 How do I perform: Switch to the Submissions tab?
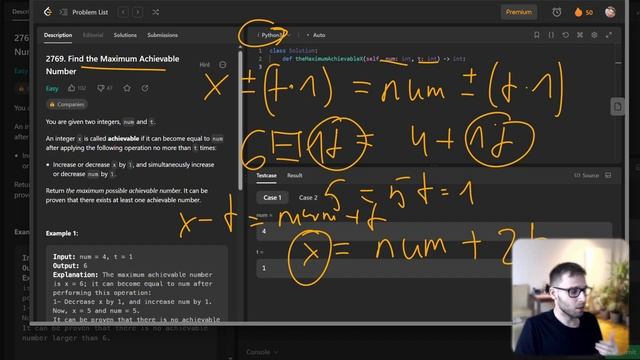click(x=162, y=35)
